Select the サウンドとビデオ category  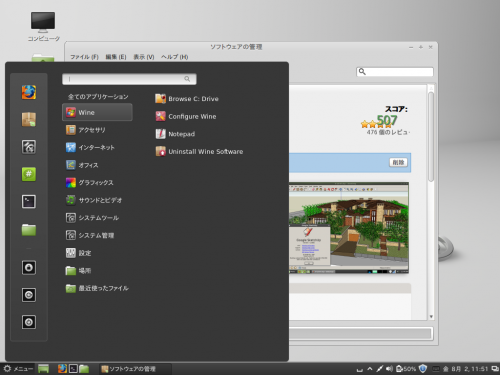[x=97, y=200]
